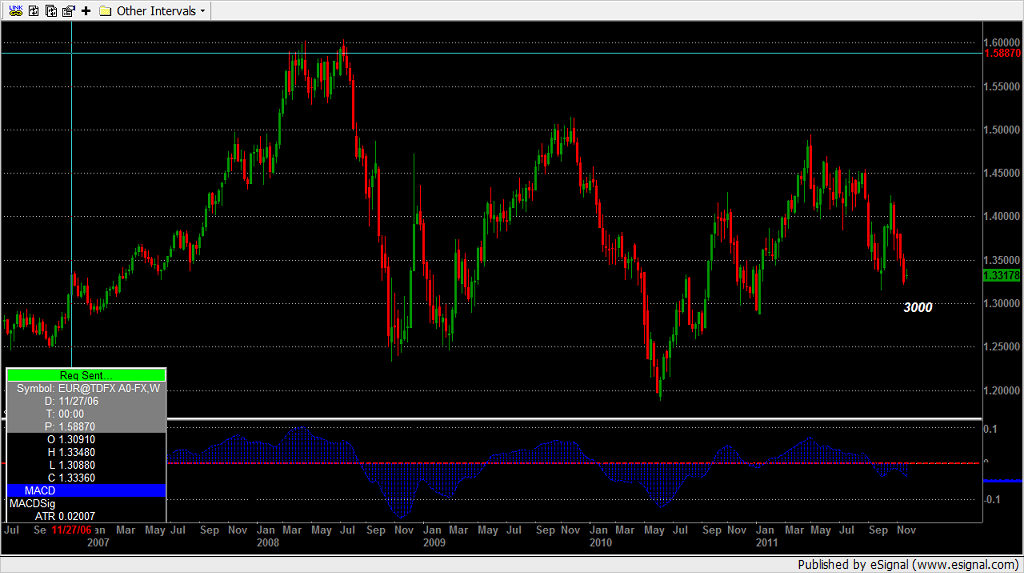This screenshot has height=573, width=1024.
Task: Click the 1.20000 price axis label
Action: (1002, 391)
